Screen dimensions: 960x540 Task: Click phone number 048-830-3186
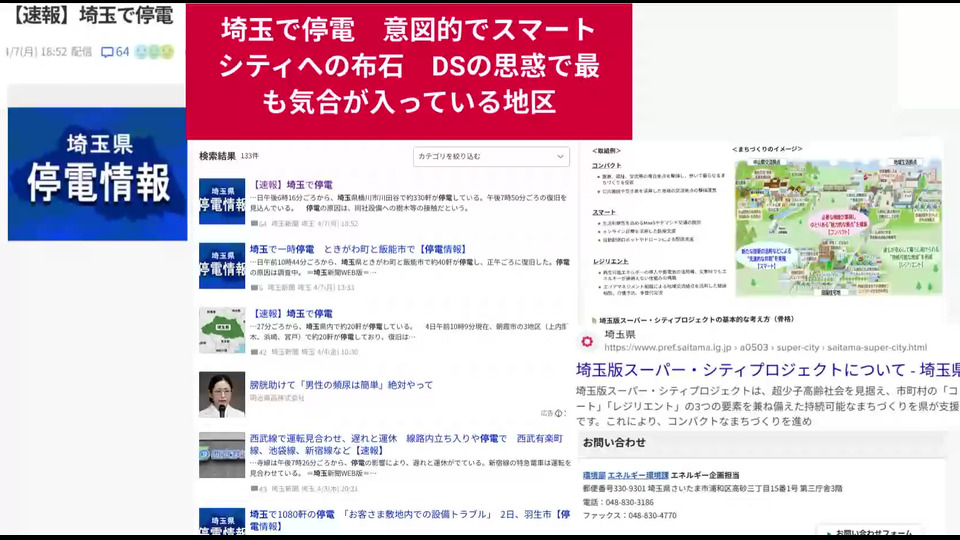629,502
